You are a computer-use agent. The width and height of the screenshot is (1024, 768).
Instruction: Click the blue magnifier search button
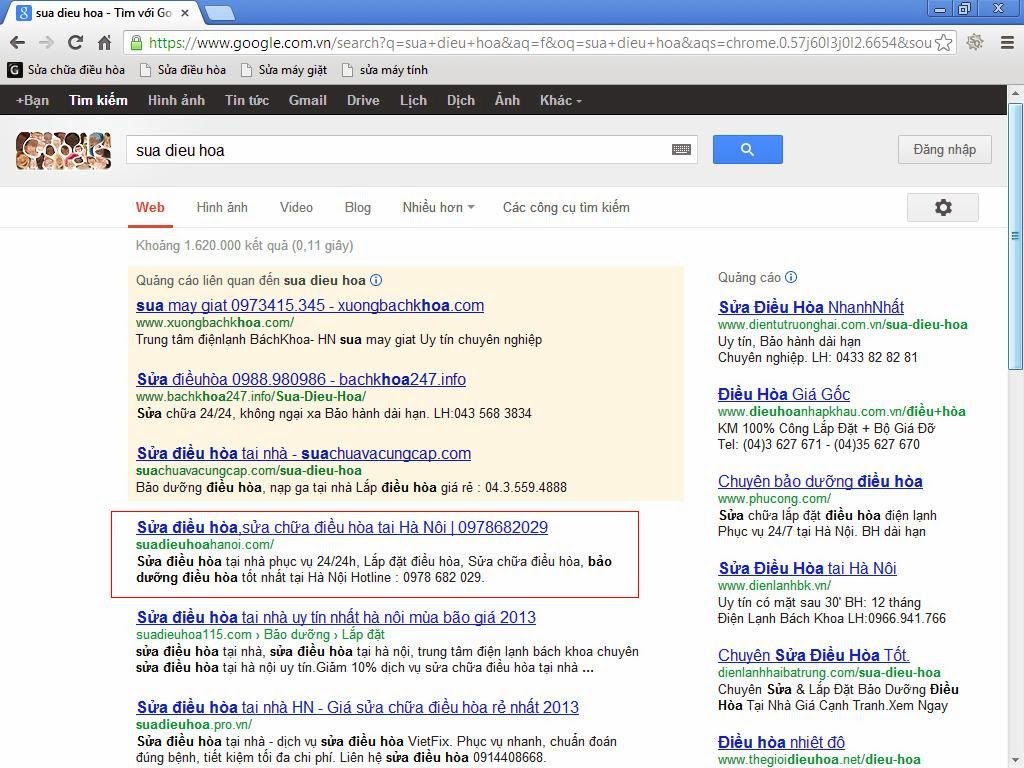click(x=747, y=150)
